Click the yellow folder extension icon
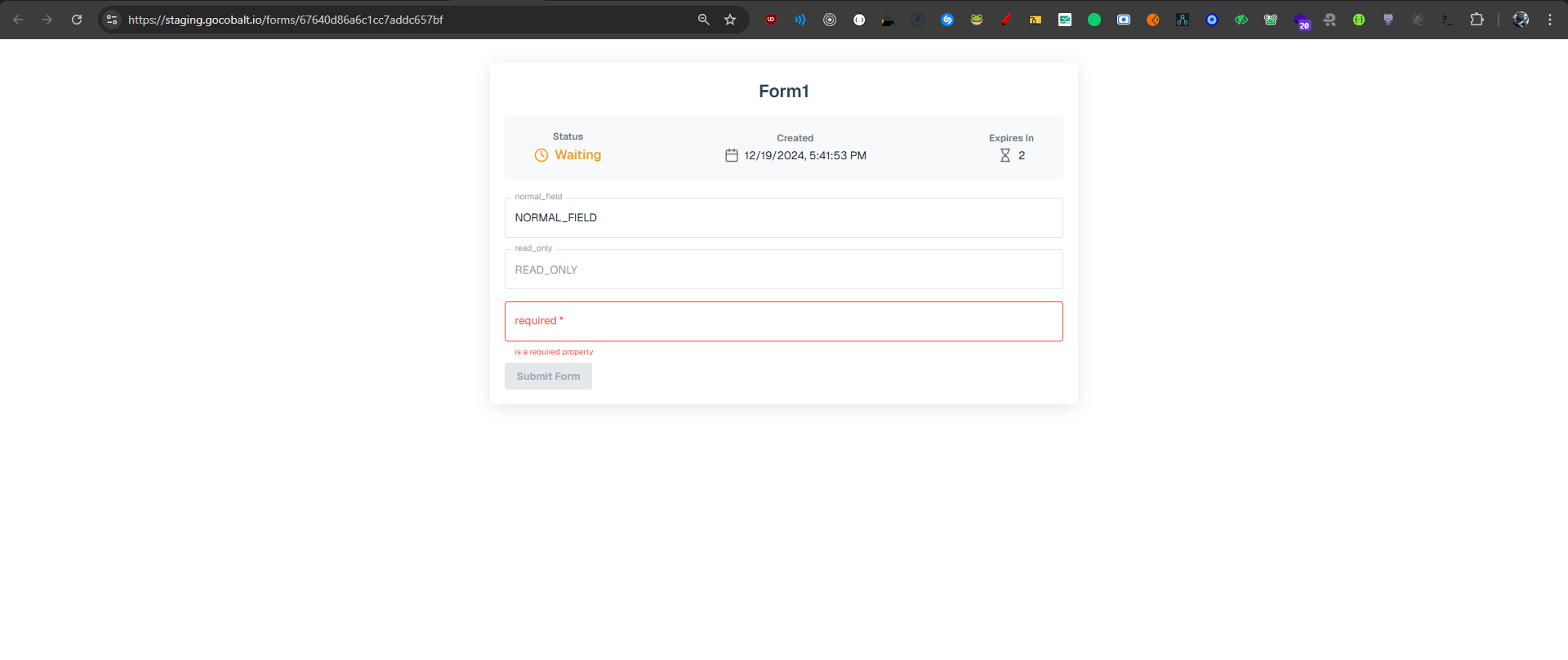 [x=1036, y=20]
